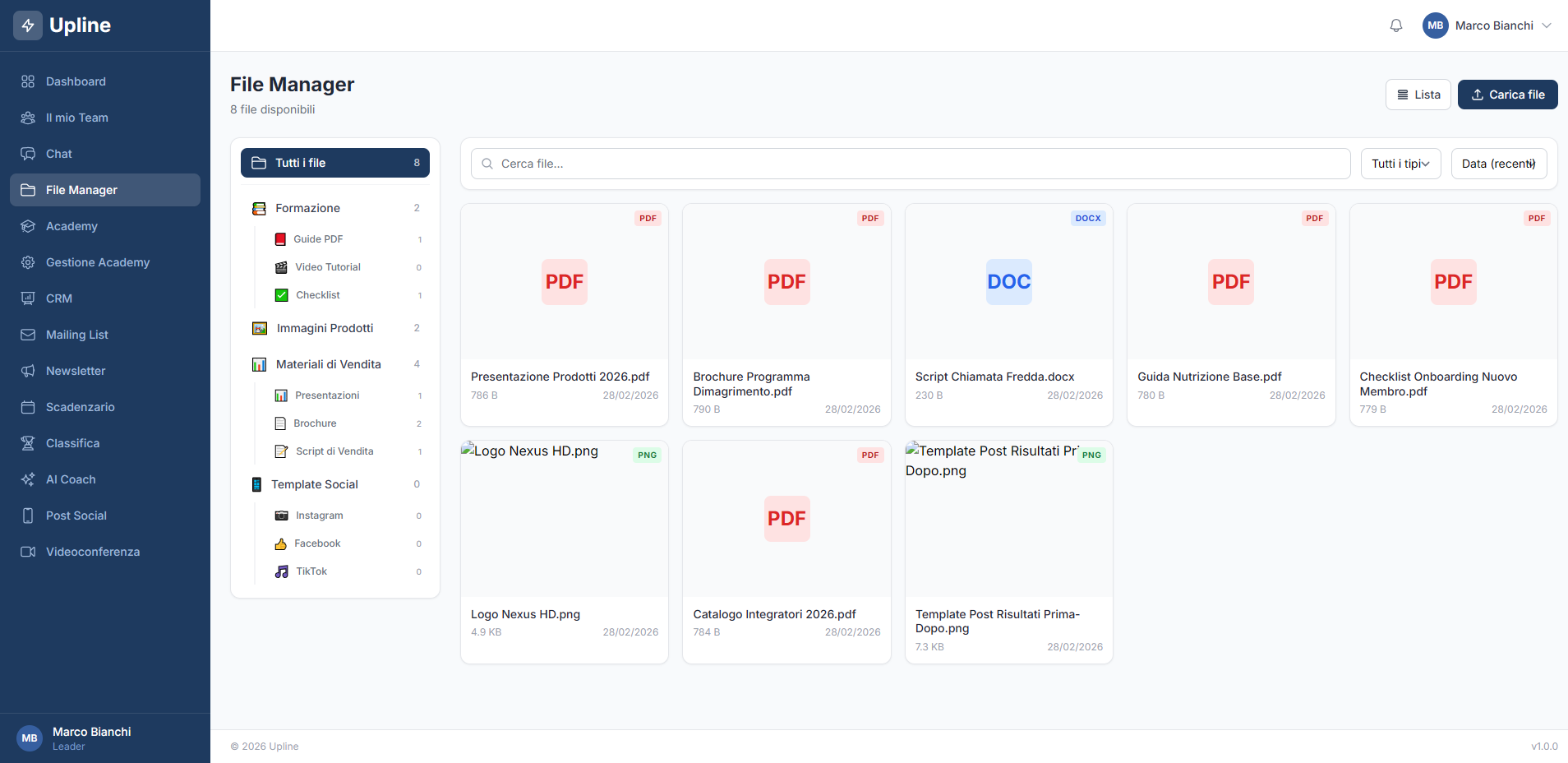Click the Carica file button

pos(1506,95)
